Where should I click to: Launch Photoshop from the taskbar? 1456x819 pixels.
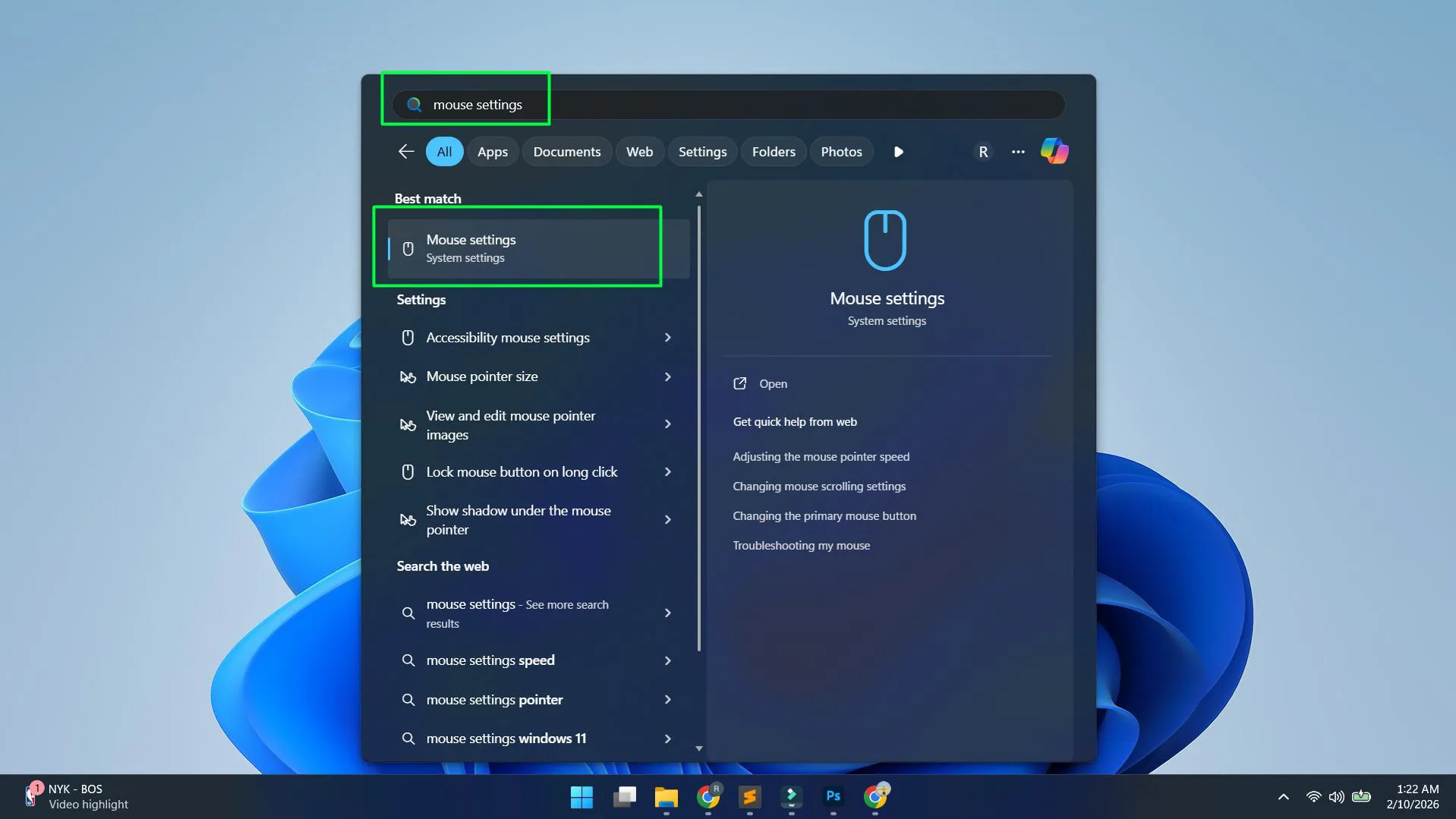pyautogui.click(x=833, y=797)
